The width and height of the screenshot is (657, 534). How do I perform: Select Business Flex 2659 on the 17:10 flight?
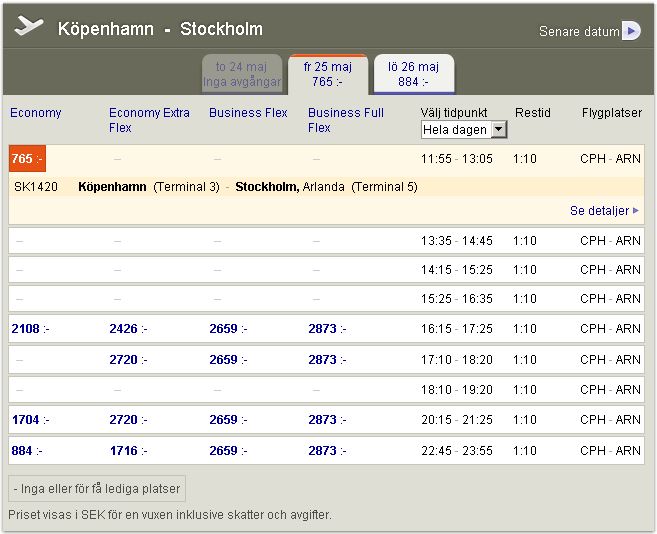228,359
